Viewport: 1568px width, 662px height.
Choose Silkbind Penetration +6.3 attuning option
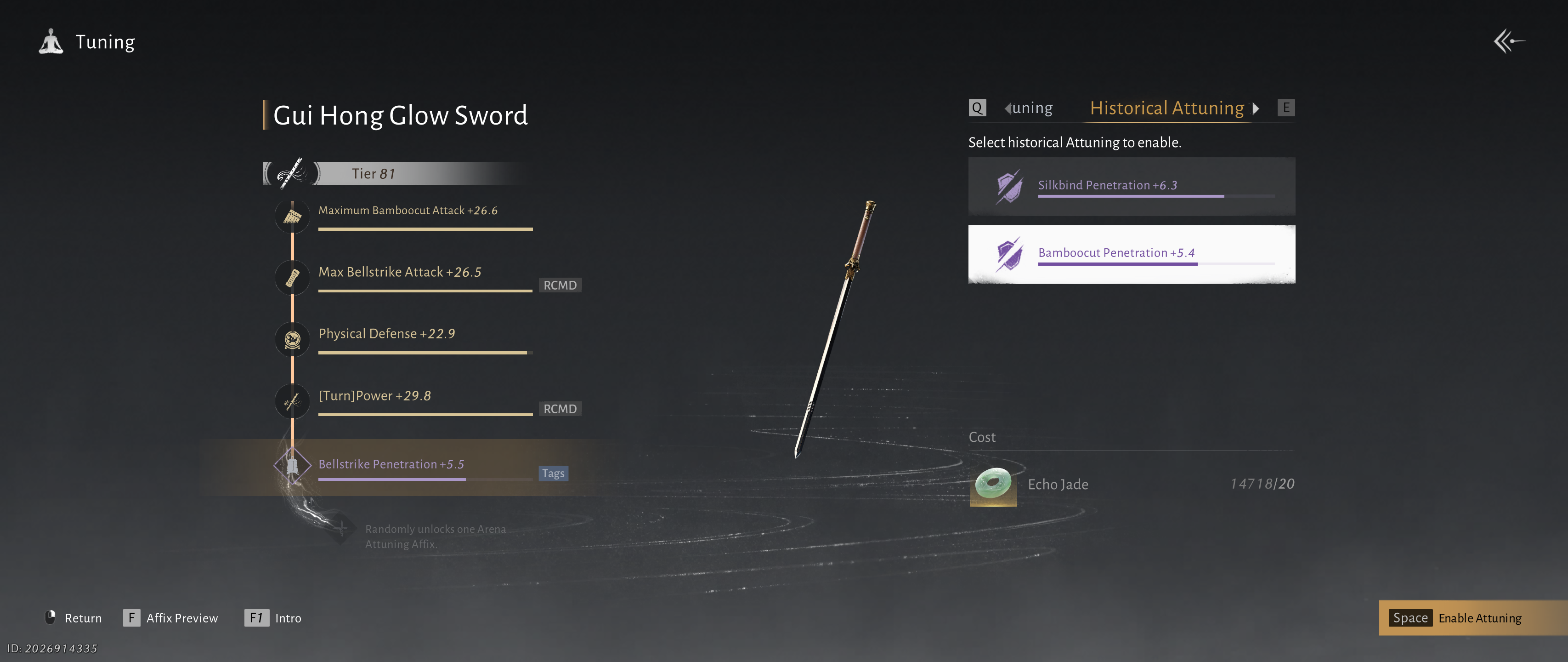tap(1132, 186)
